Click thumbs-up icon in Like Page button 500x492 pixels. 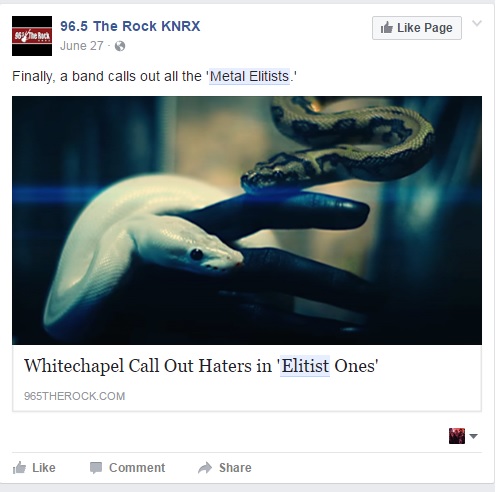[387, 28]
